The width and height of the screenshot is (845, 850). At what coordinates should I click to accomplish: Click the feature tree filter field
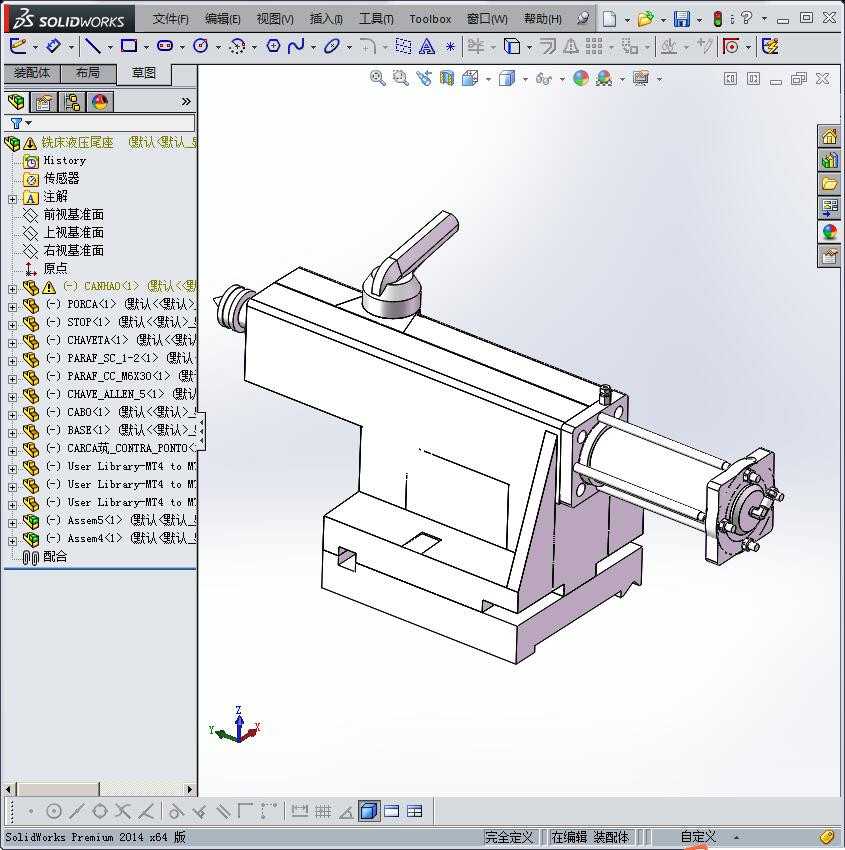(100, 123)
